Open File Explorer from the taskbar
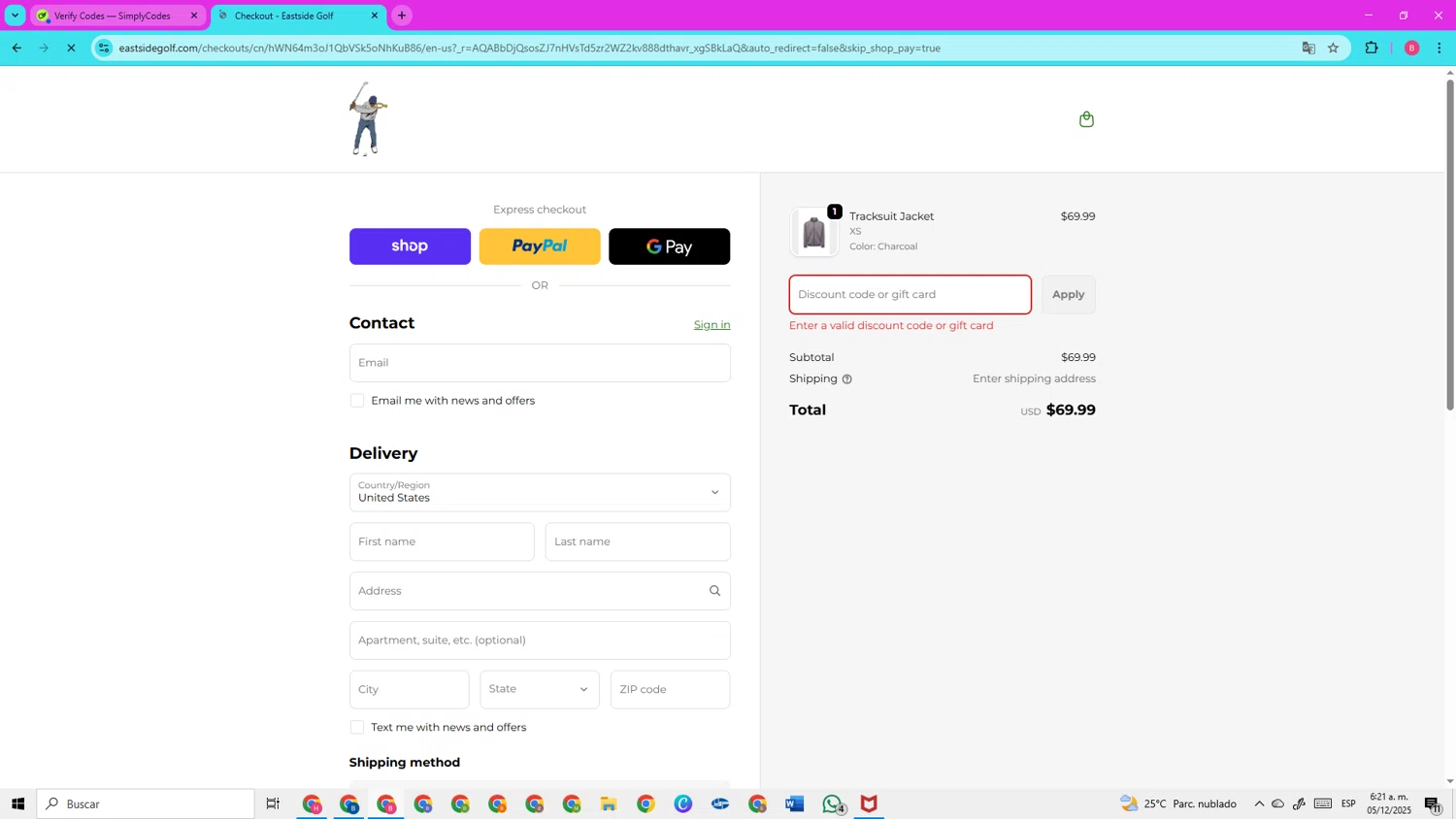Screen dimensions: 1456x819 tap(609, 803)
